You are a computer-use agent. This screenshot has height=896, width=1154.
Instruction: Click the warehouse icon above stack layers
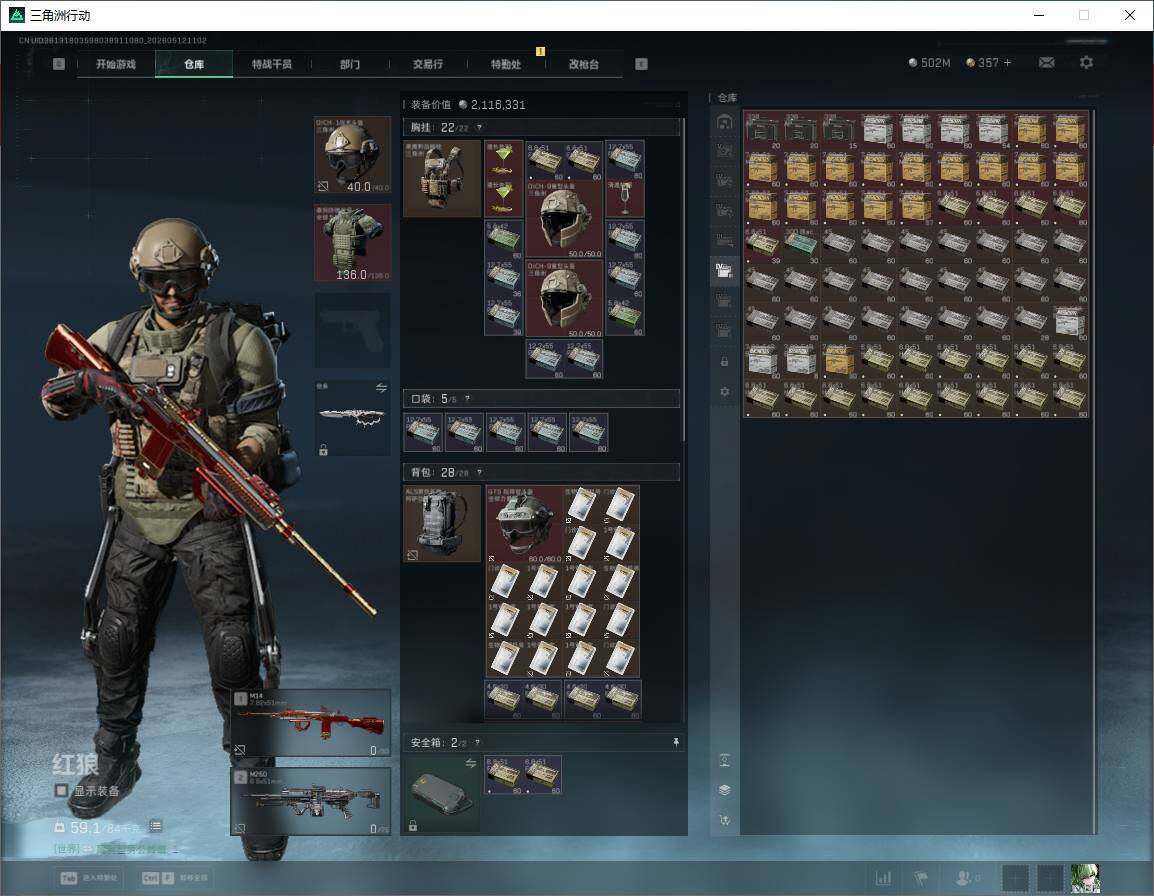tap(724, 761)
